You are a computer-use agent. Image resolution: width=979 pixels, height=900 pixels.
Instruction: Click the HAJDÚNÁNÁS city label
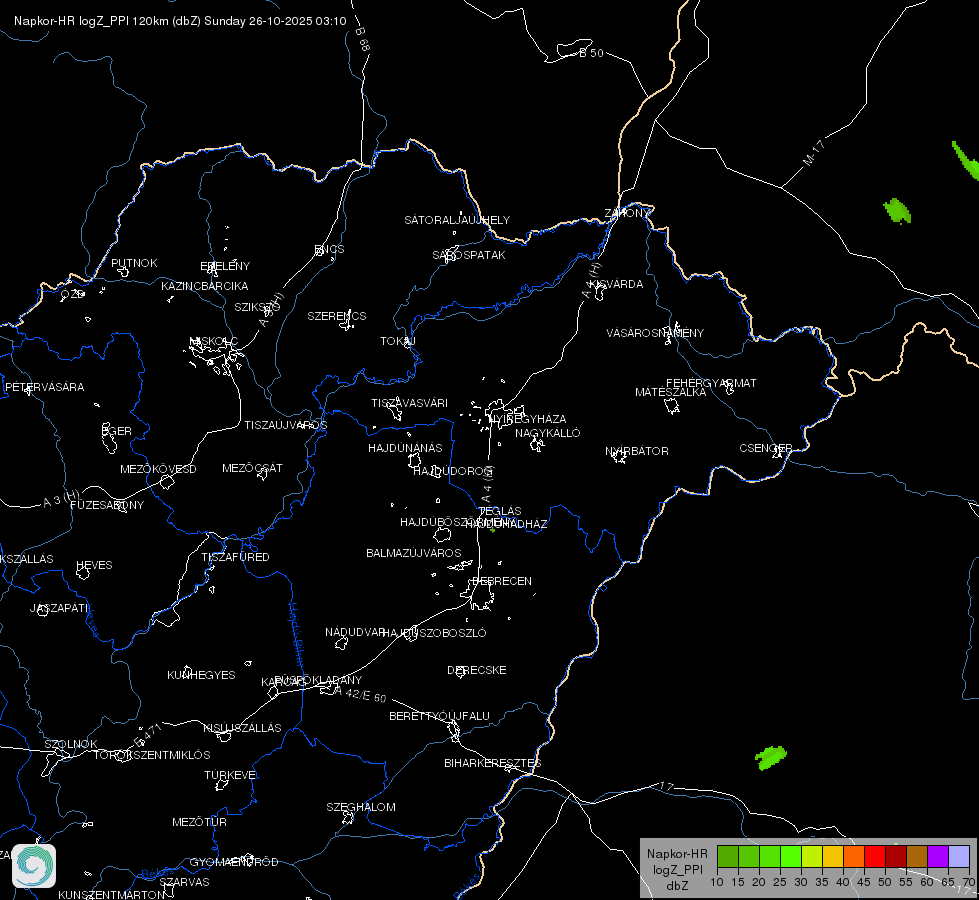coord(405,448)
